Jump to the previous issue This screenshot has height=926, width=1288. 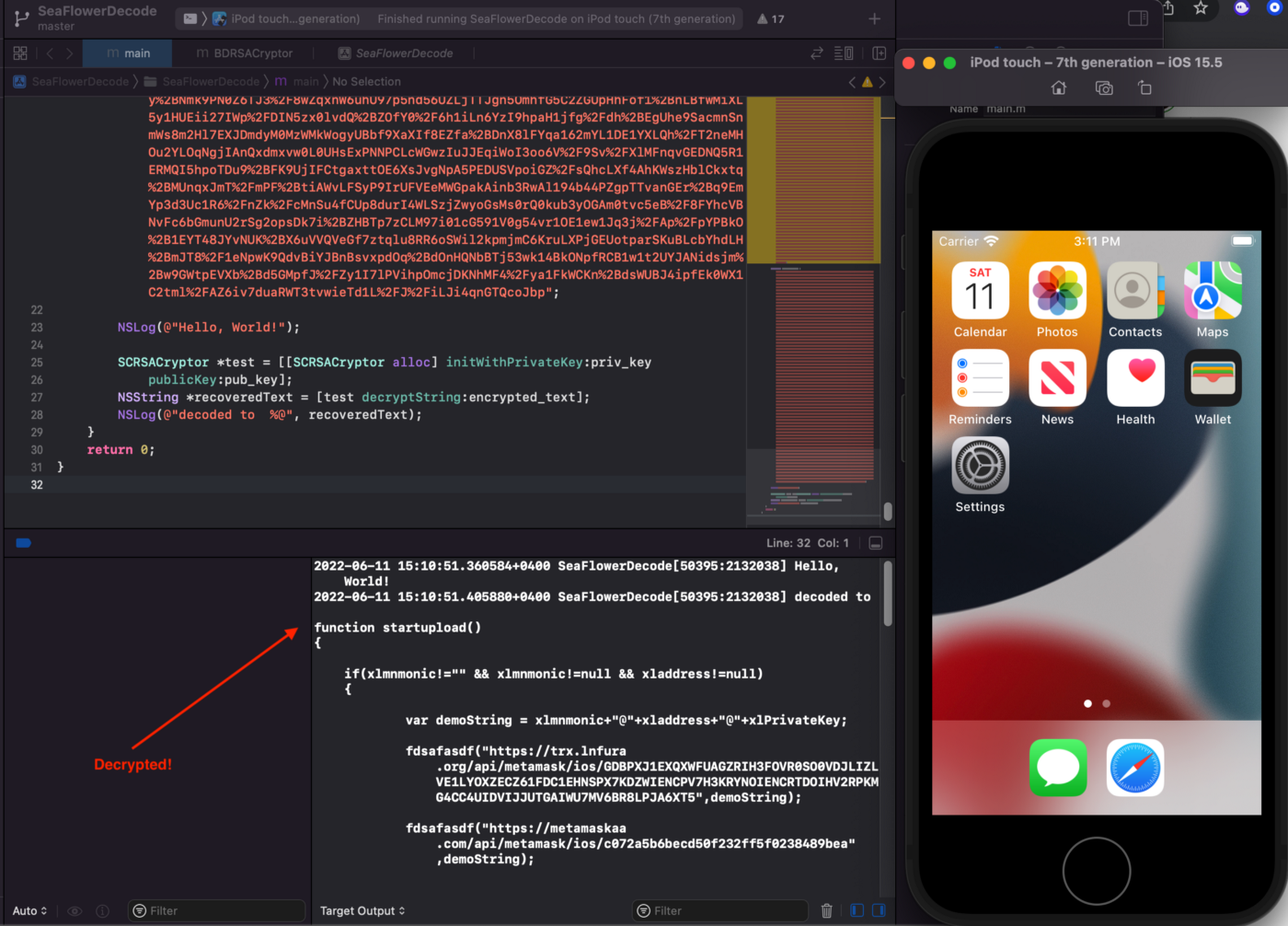tap(852, 82)
